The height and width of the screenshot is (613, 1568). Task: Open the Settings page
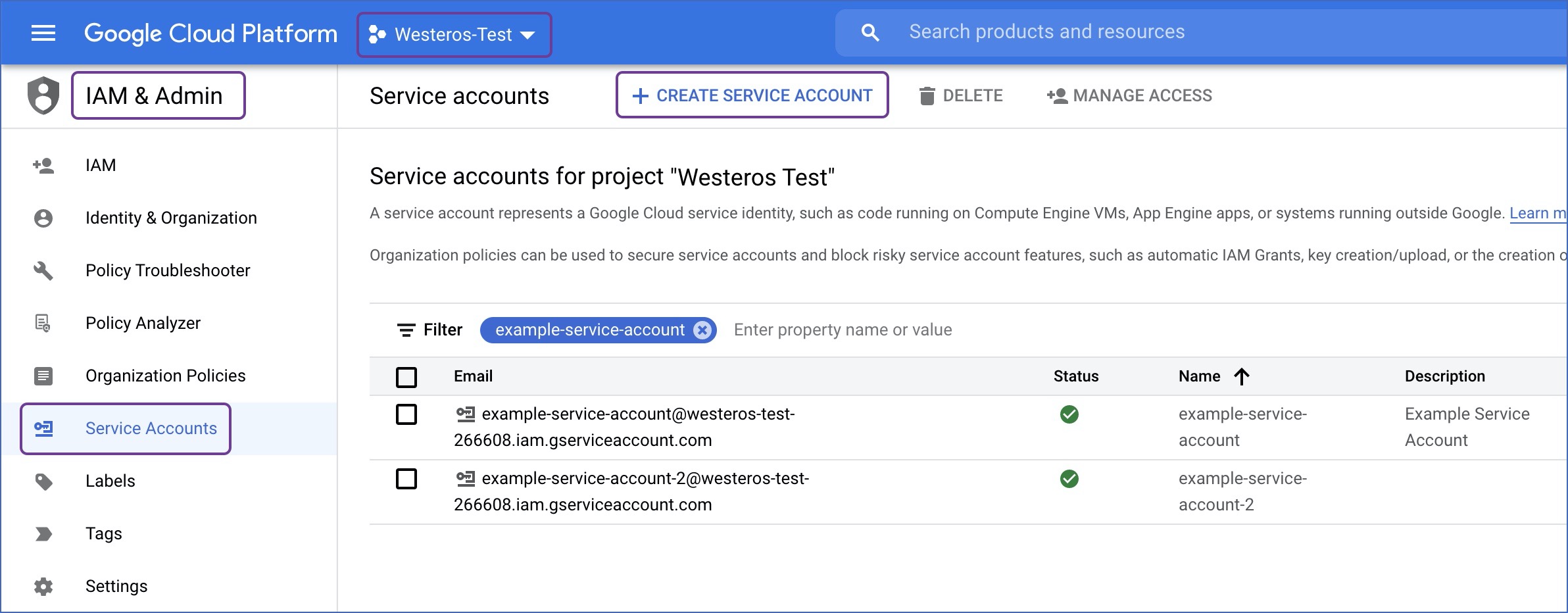coord(116,586)
